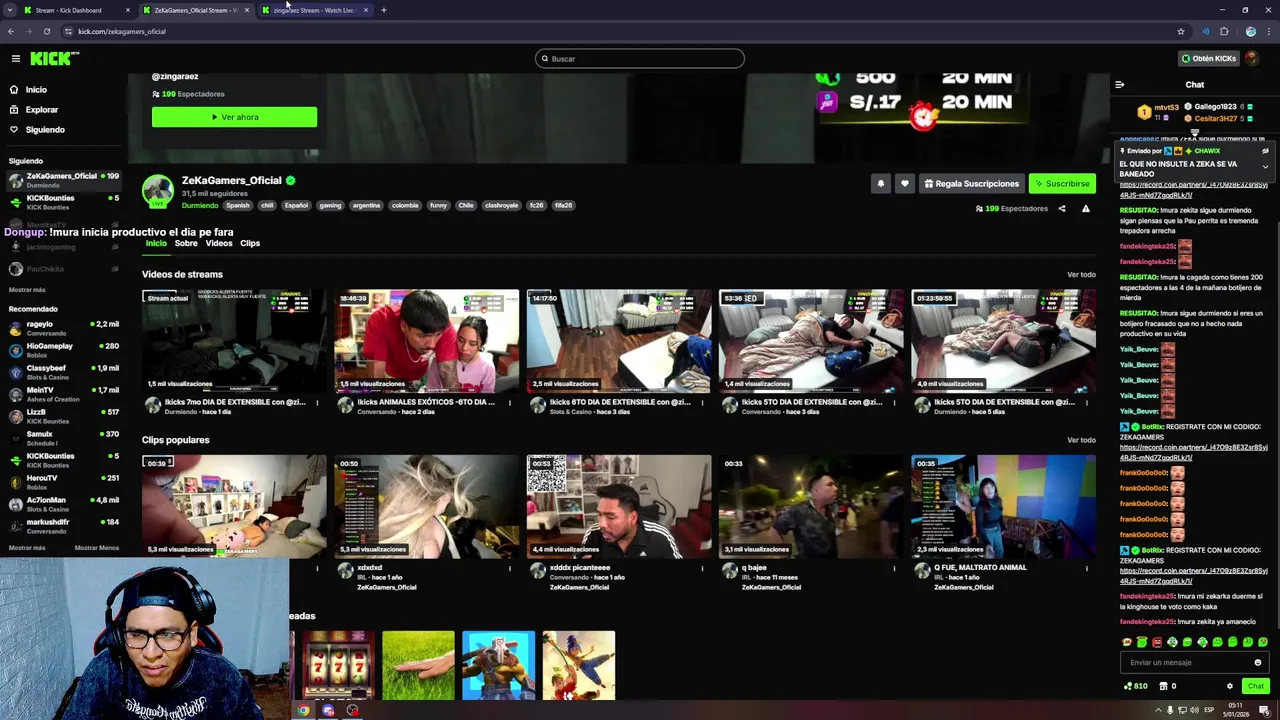Bookmark this page with the star icon
1280x720 pixels.
1181,32
